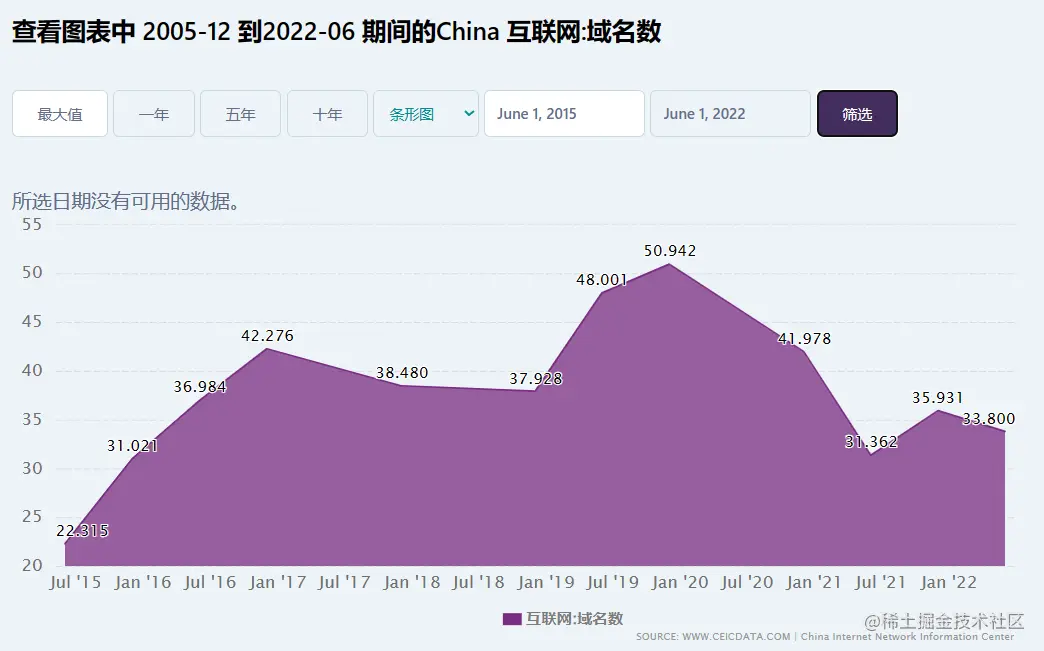Viewport: 1044px width, 651px height.
Task: Click the chart page heading 查看图表中
Action: tap(73, 31)
